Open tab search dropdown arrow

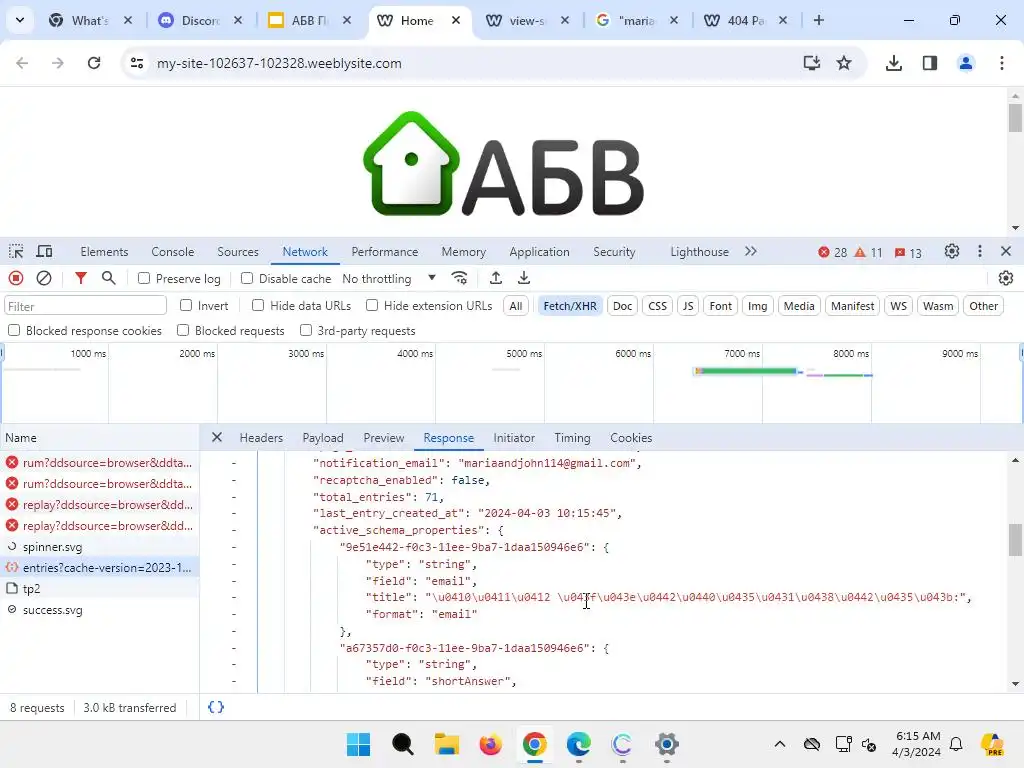pyautogui.click(x=20, y=20)
